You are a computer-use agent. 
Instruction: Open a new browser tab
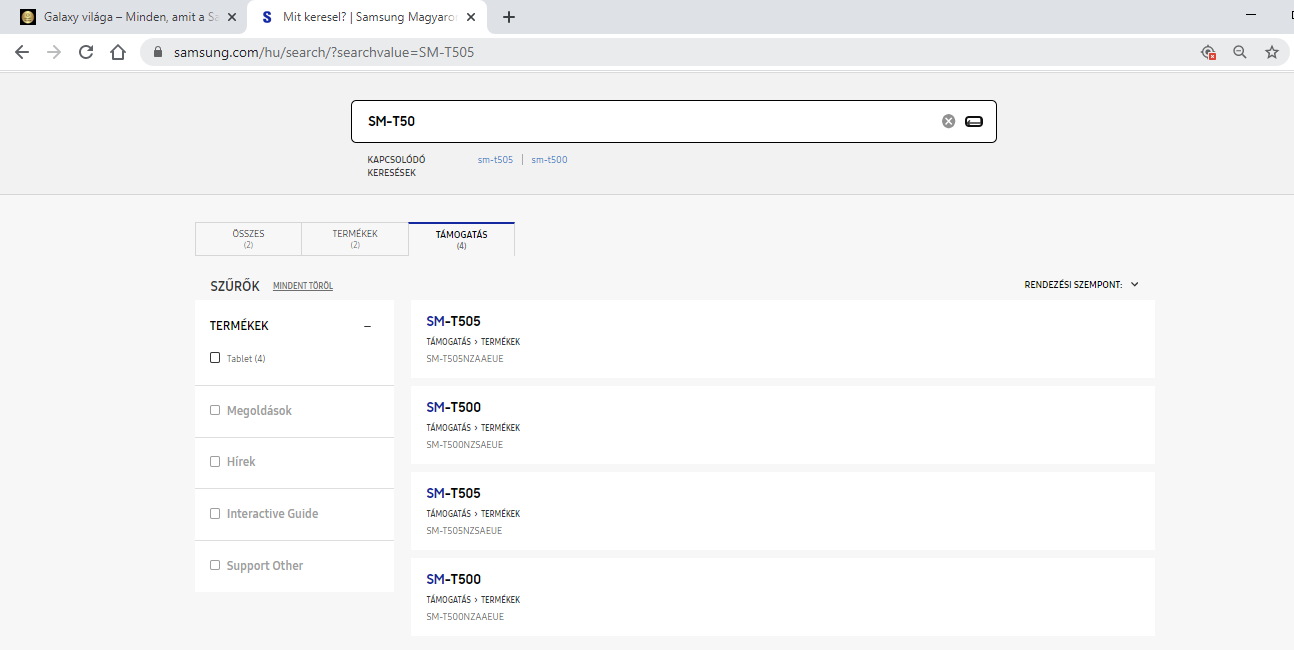[x=509, y=17]
